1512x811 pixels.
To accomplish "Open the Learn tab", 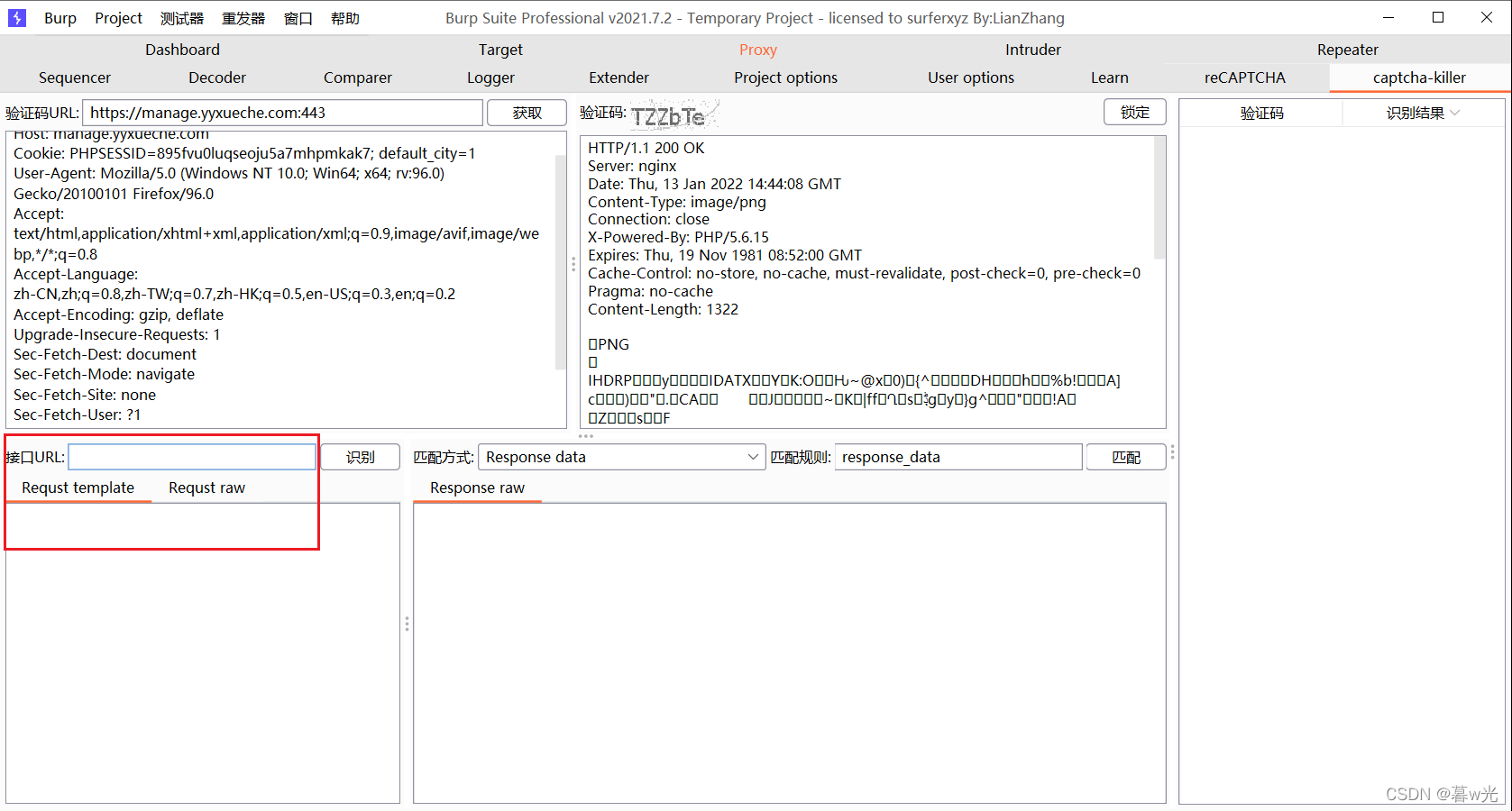I will point(1109,77).
